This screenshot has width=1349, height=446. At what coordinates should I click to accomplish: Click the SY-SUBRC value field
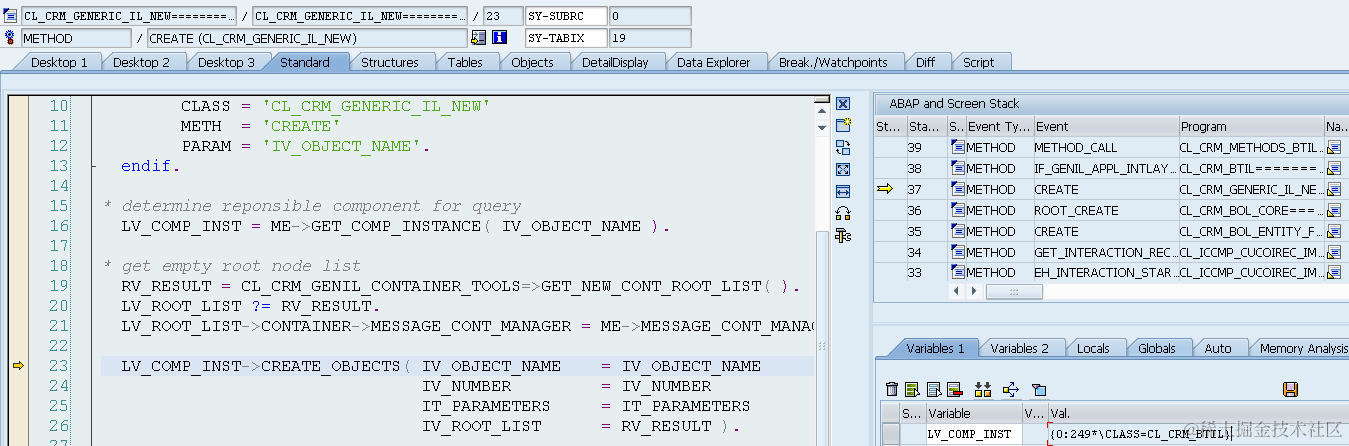(x=650, y=16)
